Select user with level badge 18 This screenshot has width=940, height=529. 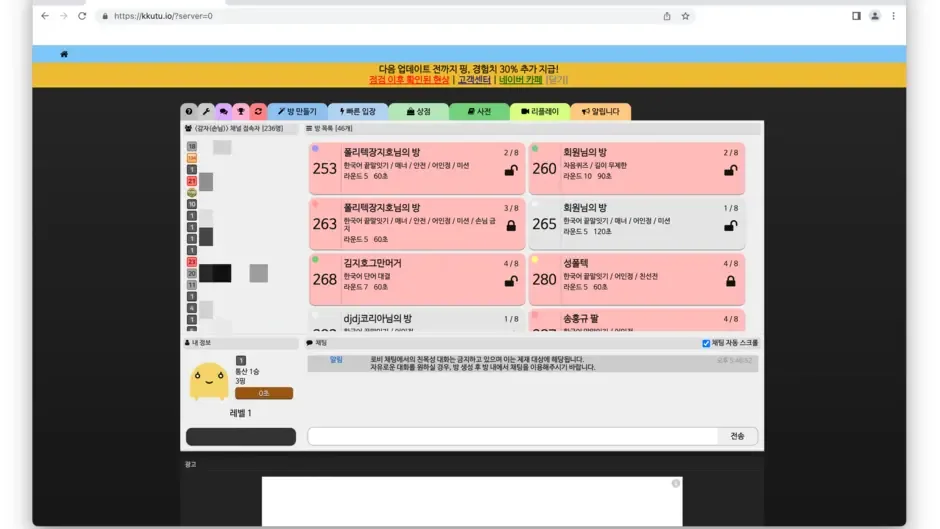192,146
